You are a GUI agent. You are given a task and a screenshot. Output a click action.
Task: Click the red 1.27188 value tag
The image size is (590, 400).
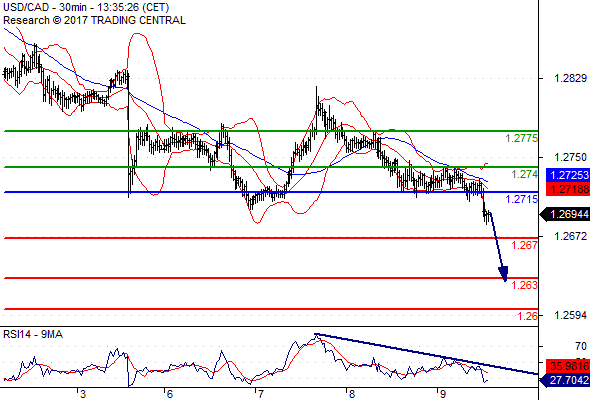coord(568,189)
